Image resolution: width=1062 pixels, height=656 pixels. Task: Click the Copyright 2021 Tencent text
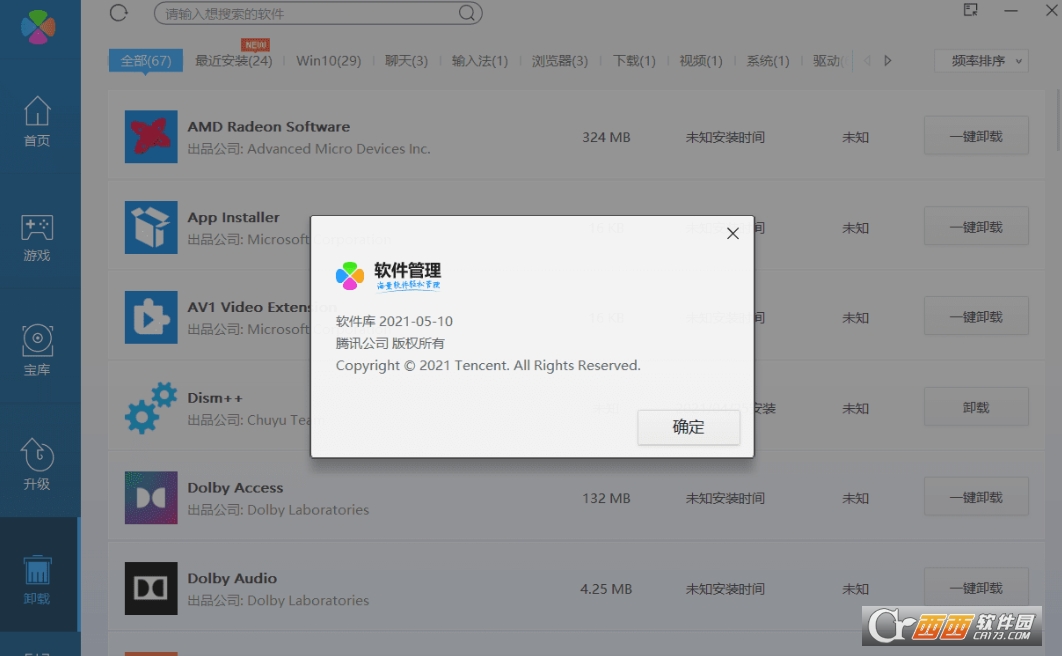point(488,366)
